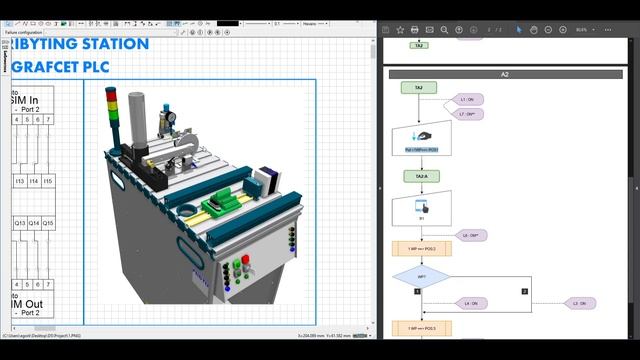This screenshot has width=640, height=360.
Task: Click the L1 : ON purple label
Action: 467,99
